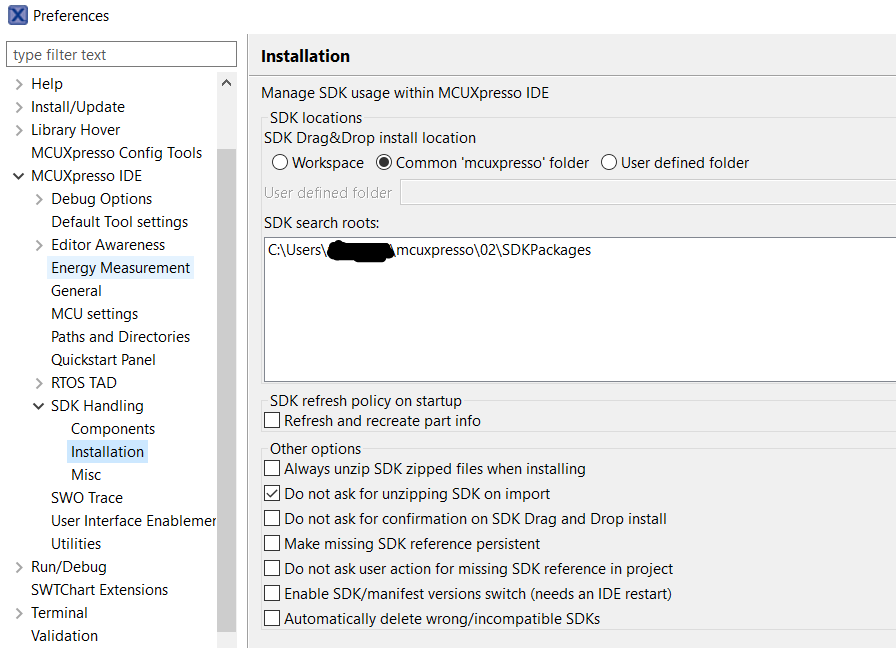The height and width of the screenshot is (648, 896).
Task: Open Energy Measurement preferences
Action: coord(120,267)
